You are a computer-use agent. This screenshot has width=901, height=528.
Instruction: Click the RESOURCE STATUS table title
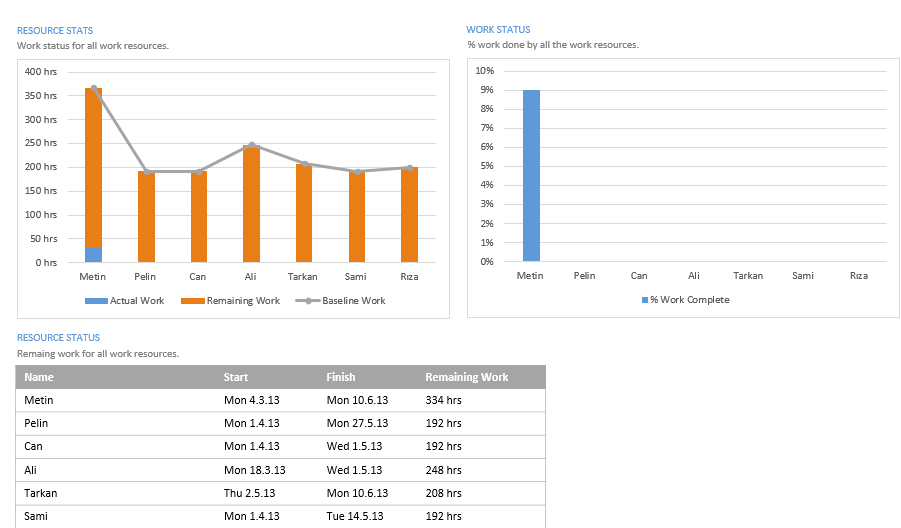[58, 338]
